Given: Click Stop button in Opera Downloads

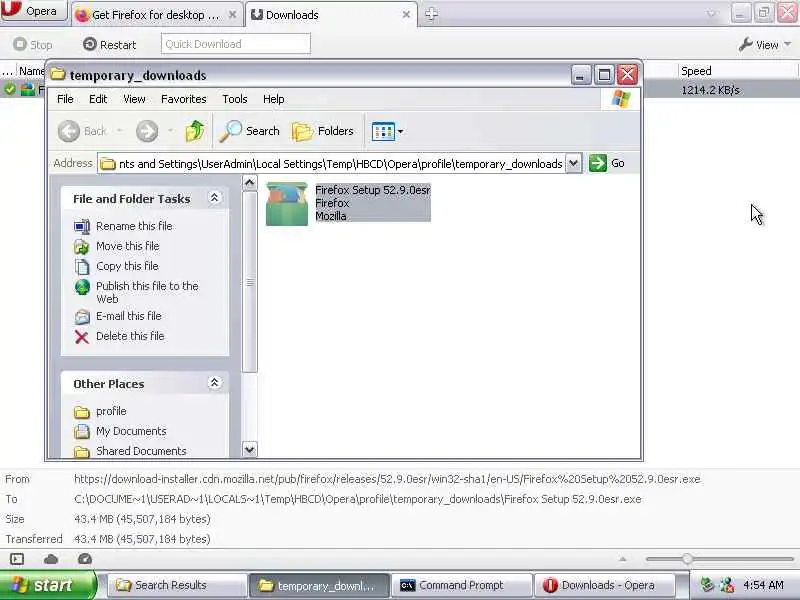Looking at the screenshot, I should click(33, 45).
